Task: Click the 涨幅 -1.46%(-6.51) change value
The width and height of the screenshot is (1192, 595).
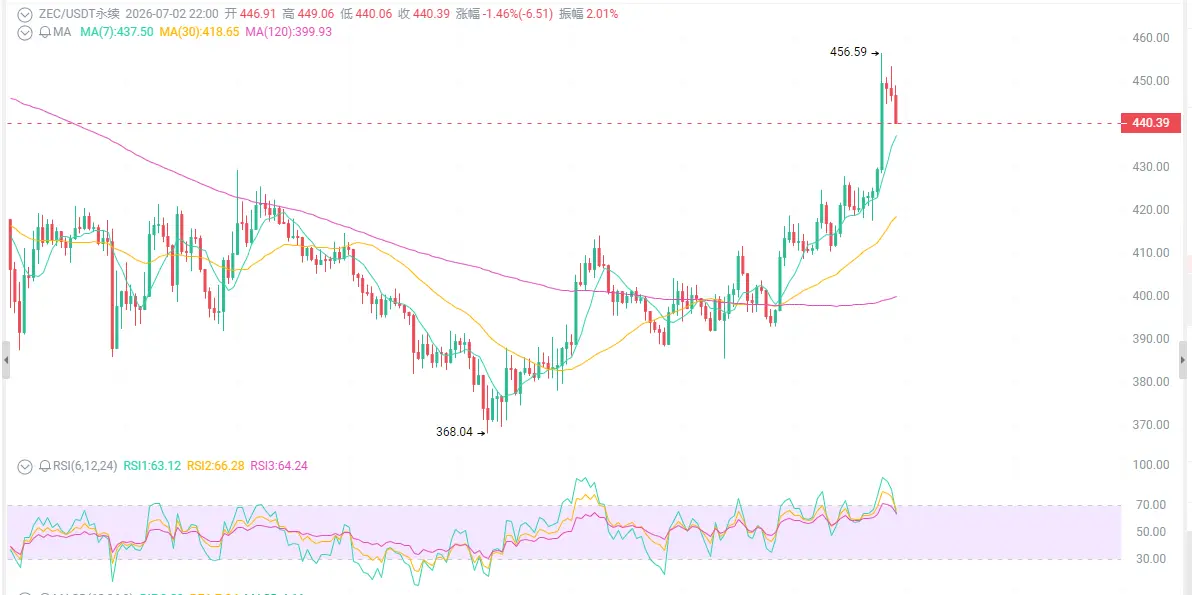Action: click(503, 14)
